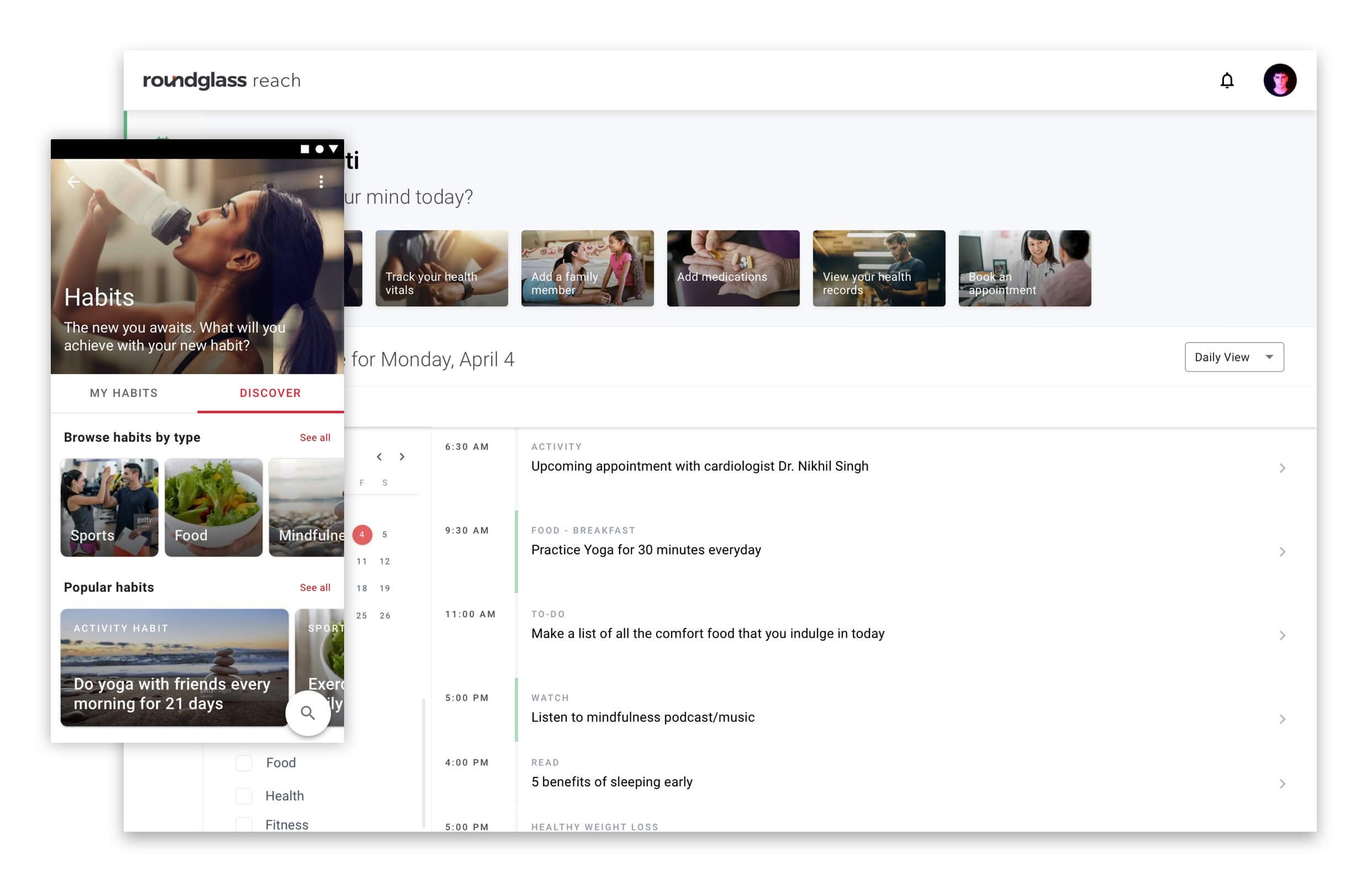Image resolution: width=1372 pixels, height=882 pixels.
Task: See all popular habits link
Action: pos(315,587)
